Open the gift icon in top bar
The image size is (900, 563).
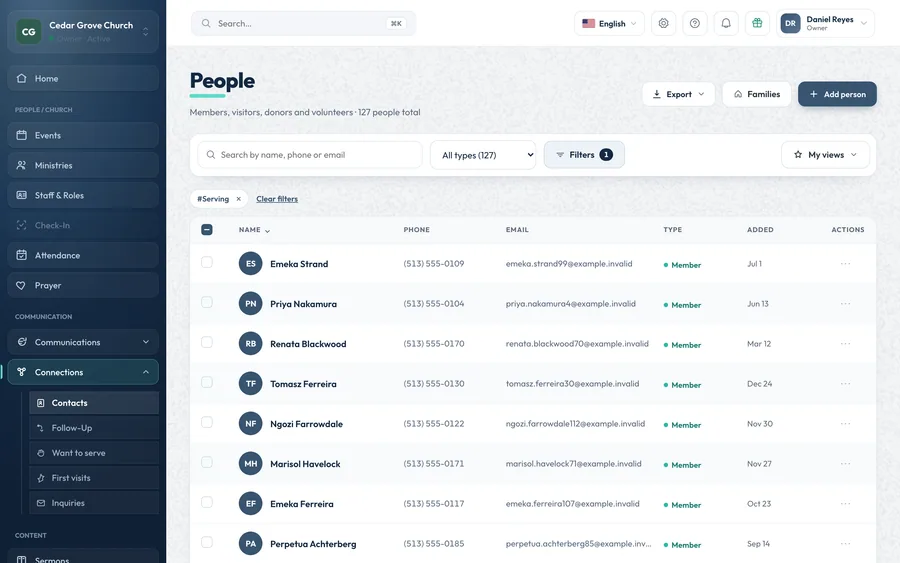(x=757, y=24)
